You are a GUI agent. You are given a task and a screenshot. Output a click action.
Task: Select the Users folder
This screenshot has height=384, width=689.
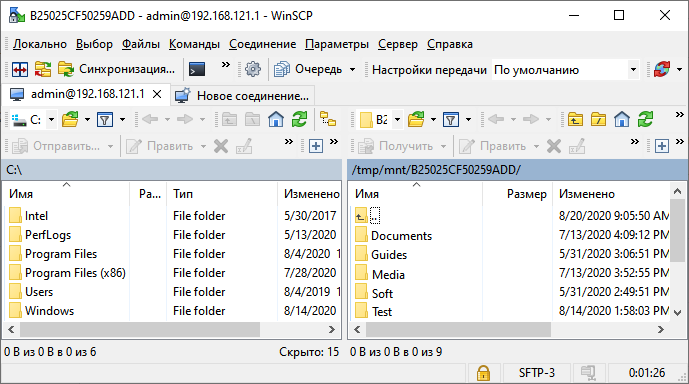point(39,292)
